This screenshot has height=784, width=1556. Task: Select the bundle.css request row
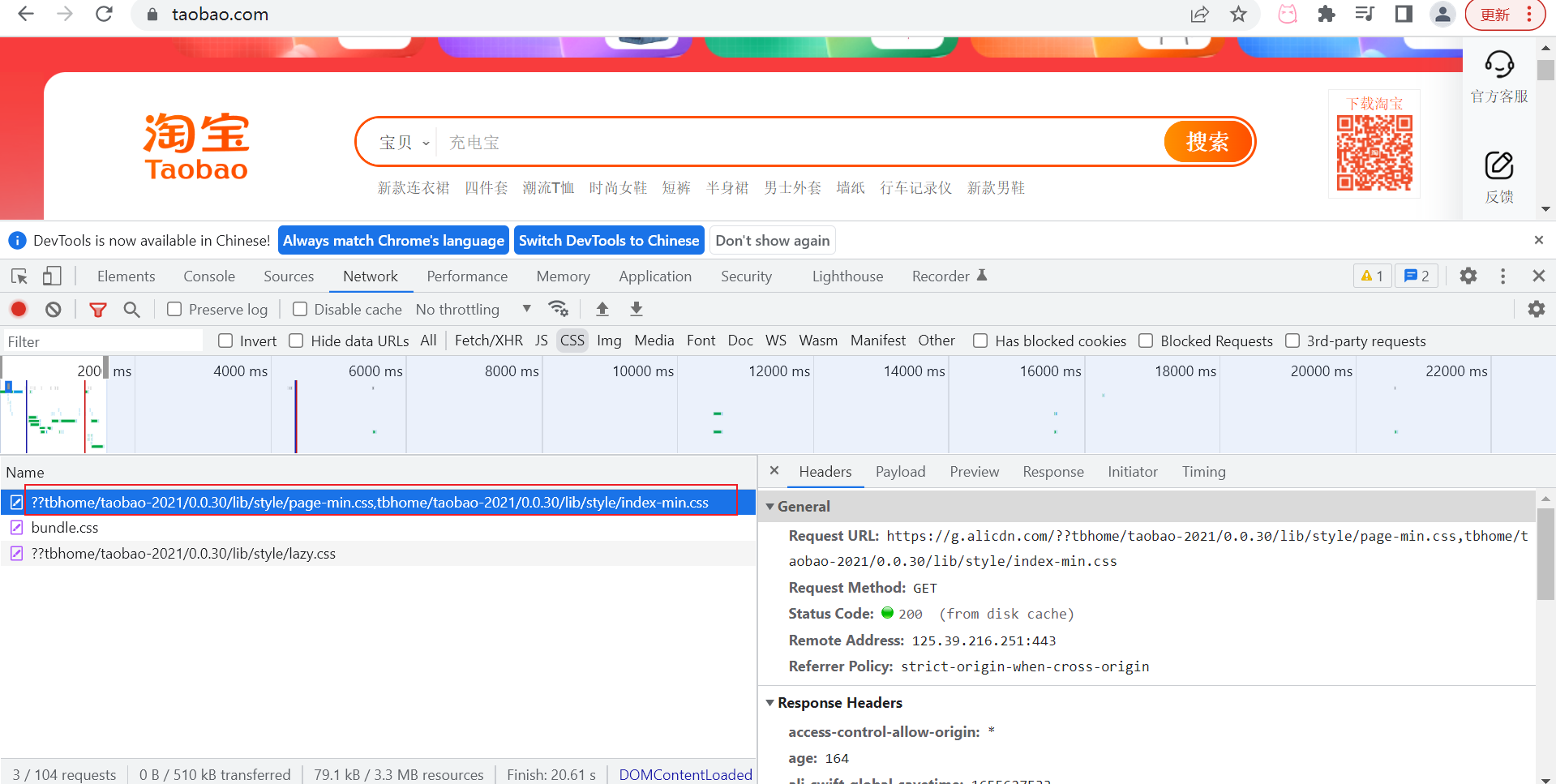point(65,527)
